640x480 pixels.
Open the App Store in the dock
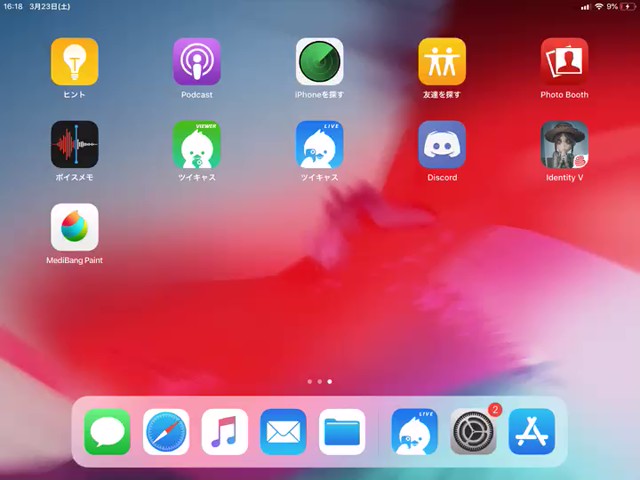click(x=532, y=432)
